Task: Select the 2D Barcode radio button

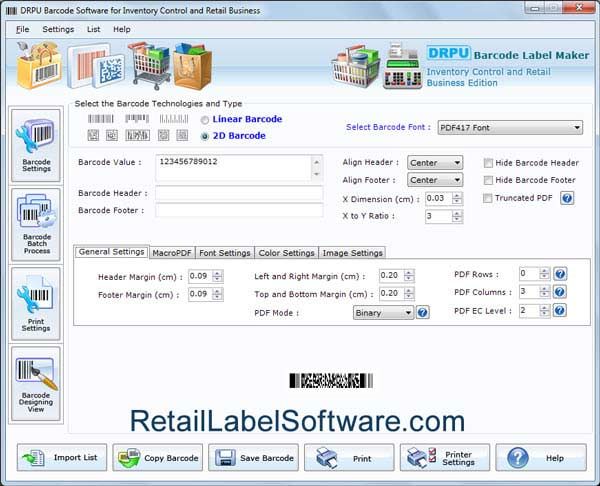Action: (x=205, y=136)
